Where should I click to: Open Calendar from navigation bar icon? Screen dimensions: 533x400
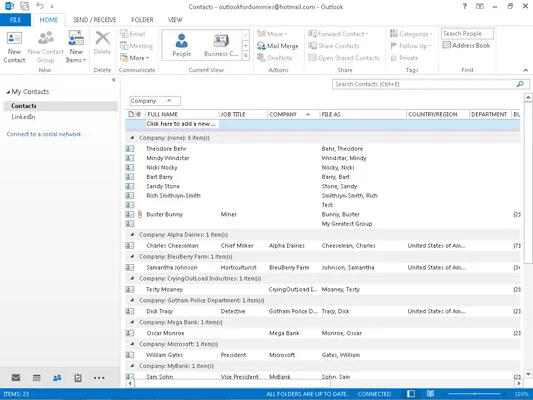pos(36,378)
